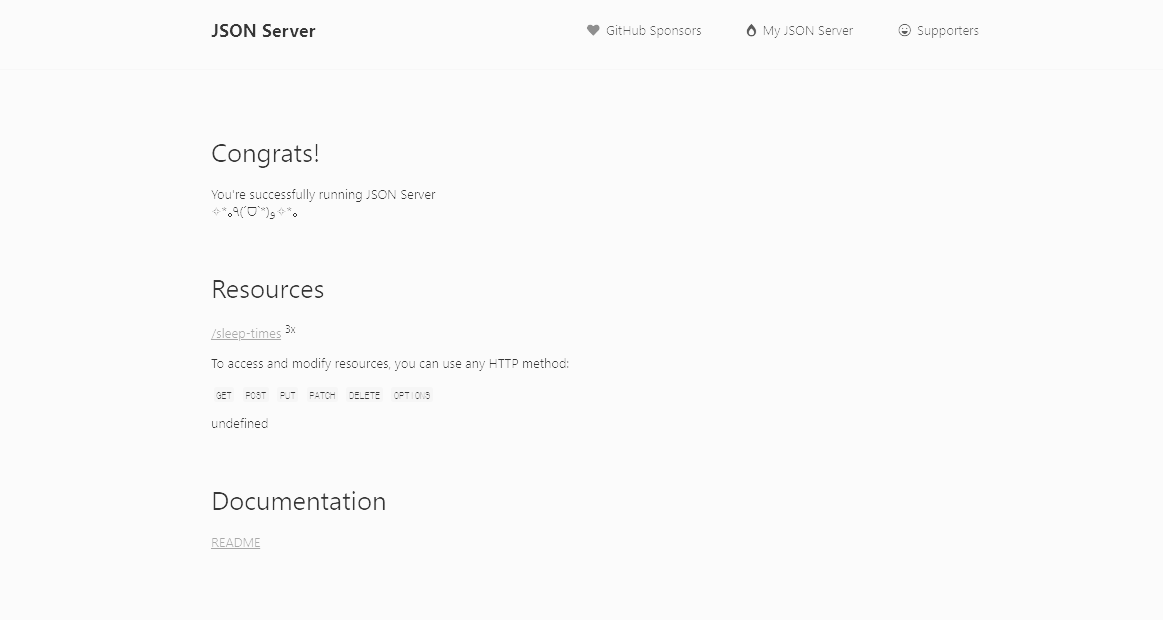Screen dimensions: 1163x620
Task: Click the DELETE method badge
Action: point(364,395)
